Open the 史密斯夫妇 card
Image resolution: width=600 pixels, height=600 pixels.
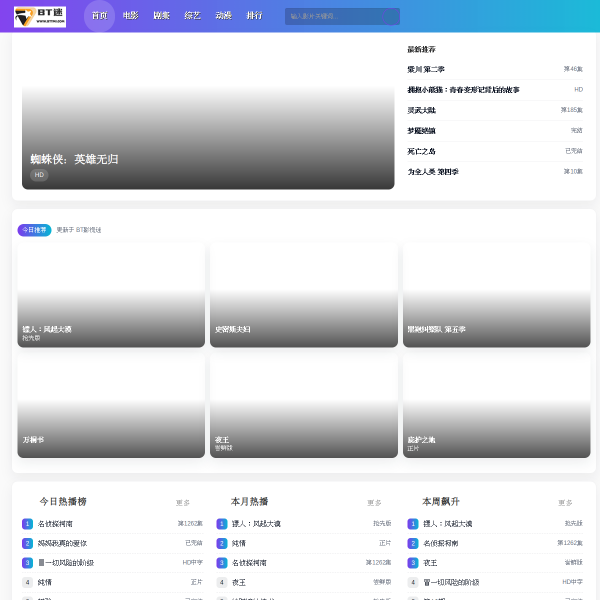[x=304, y=295]
